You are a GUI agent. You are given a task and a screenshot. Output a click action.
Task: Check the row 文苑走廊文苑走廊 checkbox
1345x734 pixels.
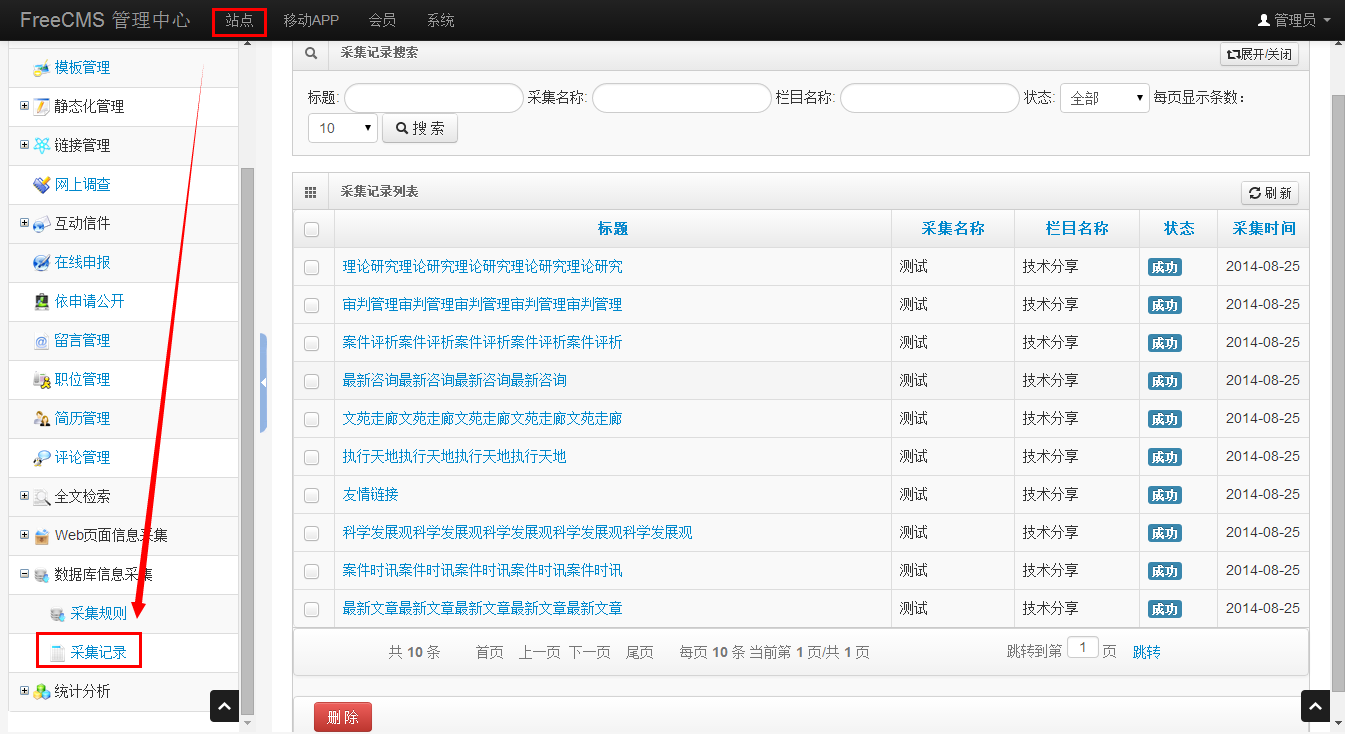coord(312,419)
